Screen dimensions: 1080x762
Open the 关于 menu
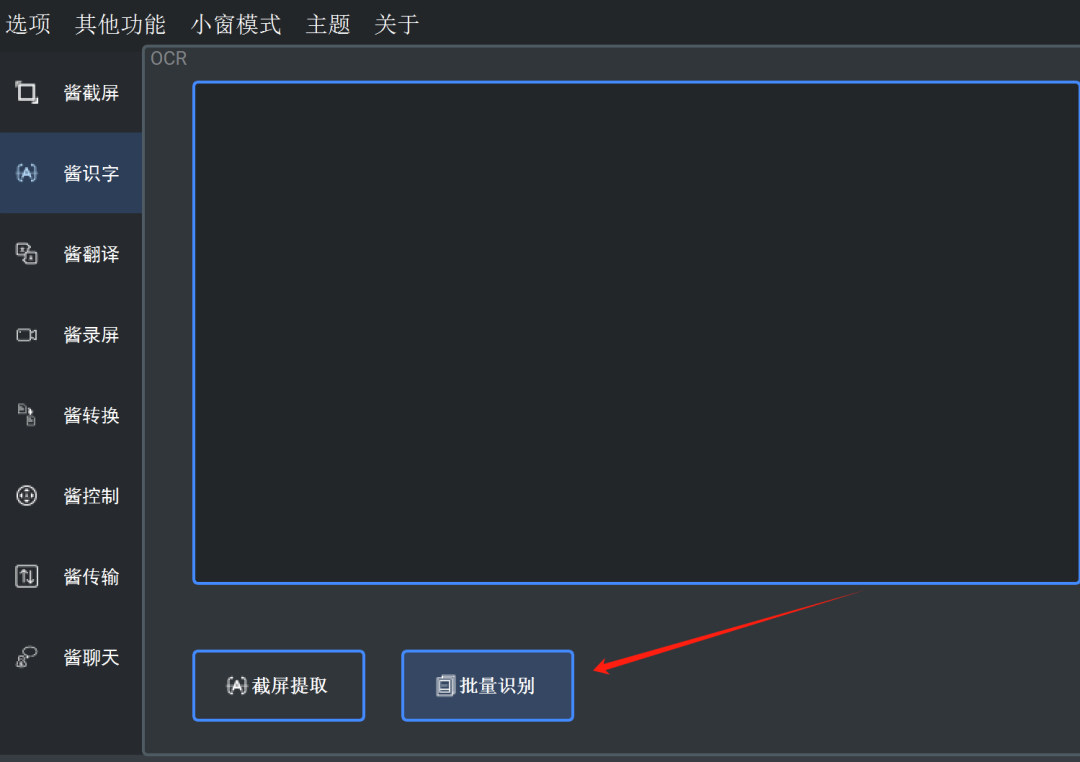point(397,24)
